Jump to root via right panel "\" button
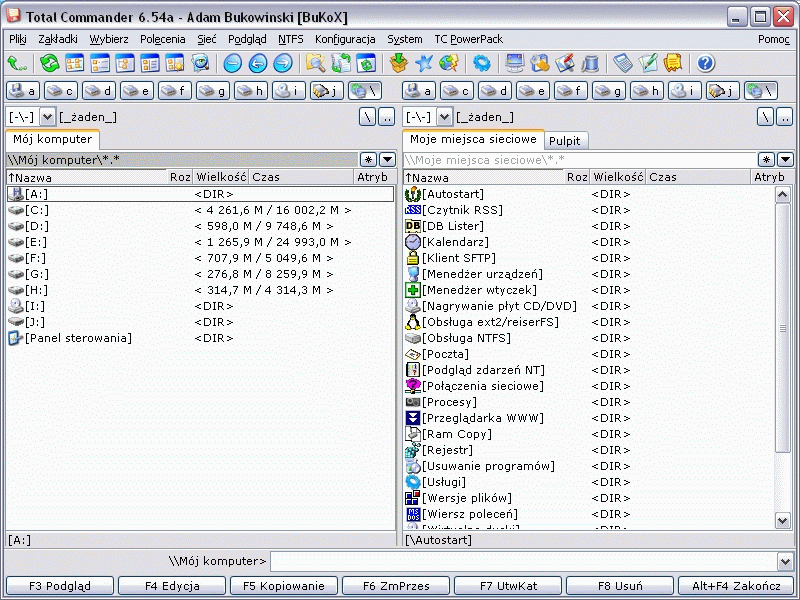The width and height of the screenshot is (800, 600). [765, 117]
